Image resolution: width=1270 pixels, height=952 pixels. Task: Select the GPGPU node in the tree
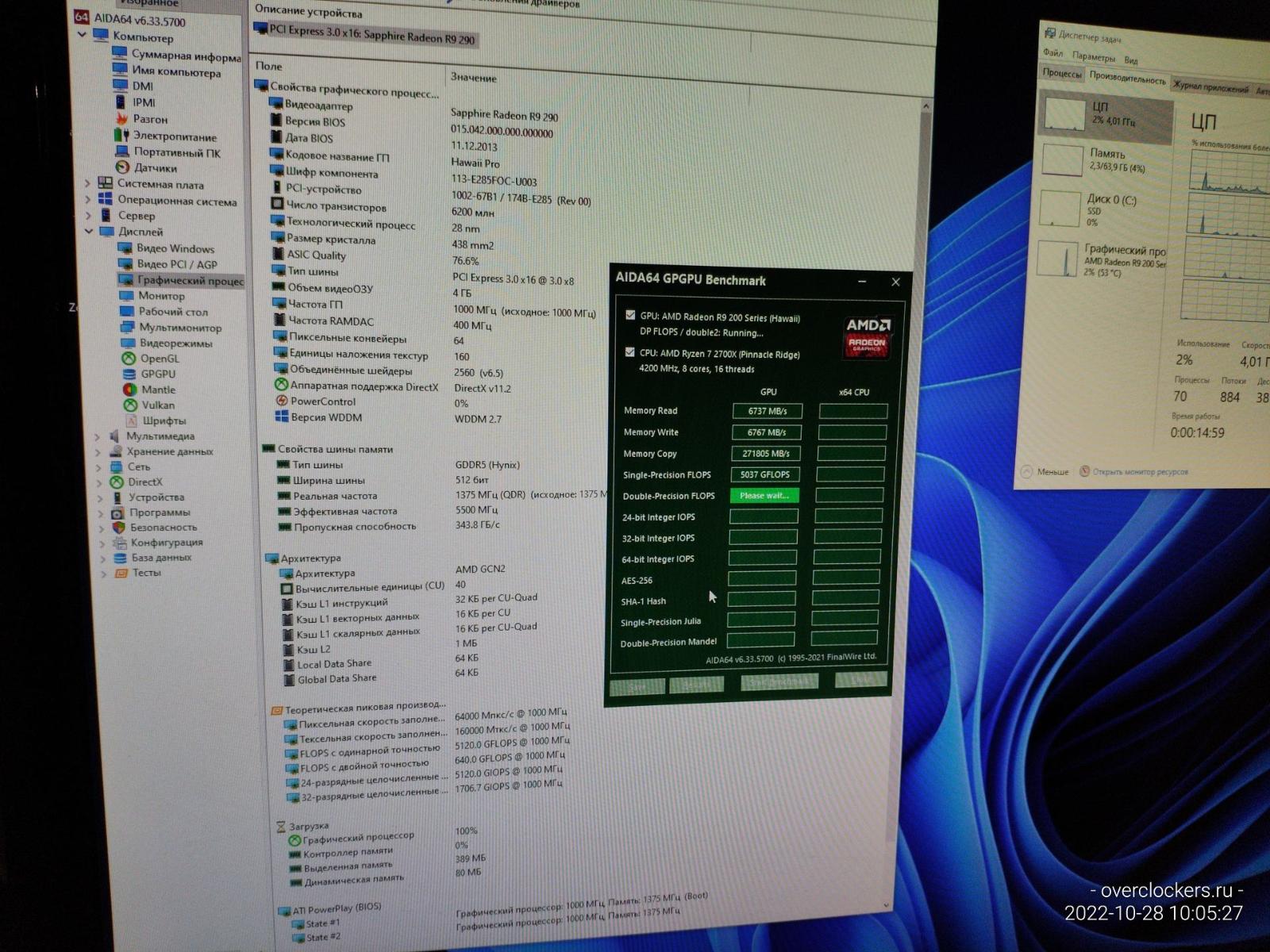148,374
